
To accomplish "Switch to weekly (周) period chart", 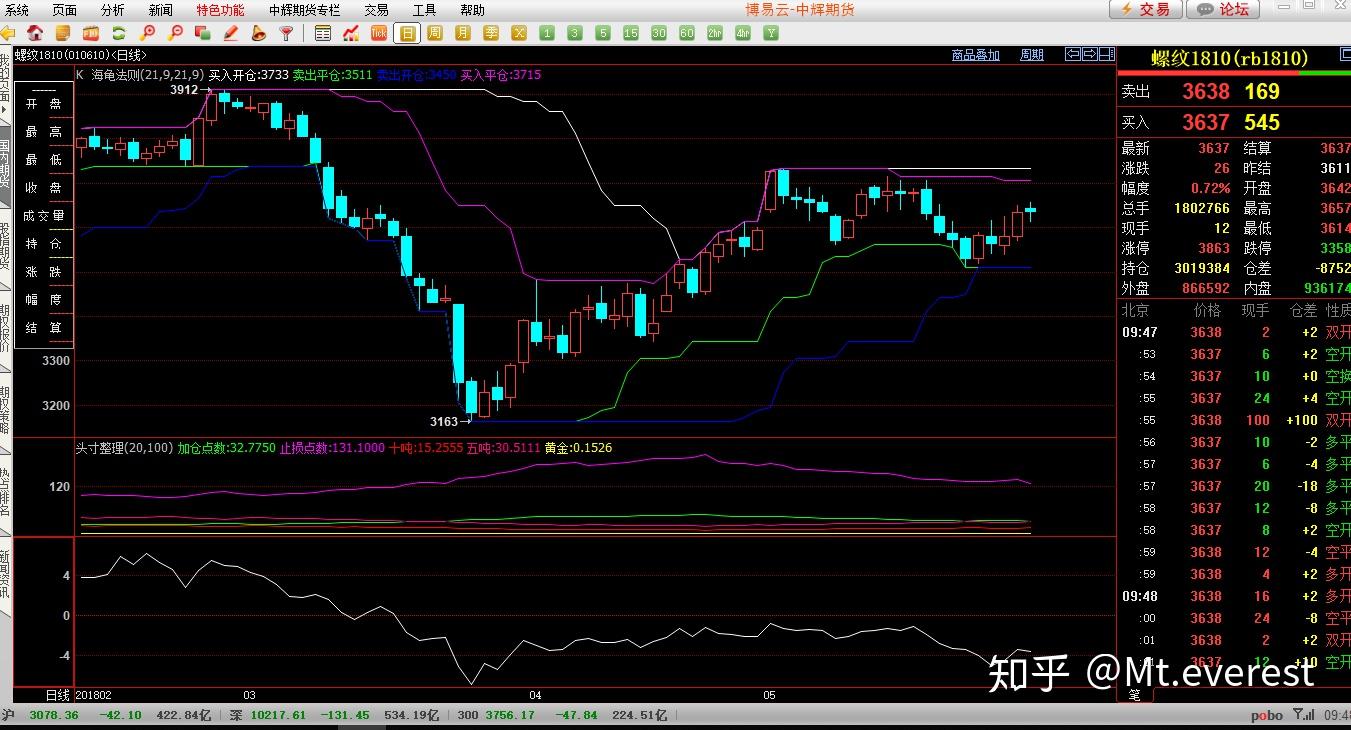I will pyautogui.click(x=435, y=33).
